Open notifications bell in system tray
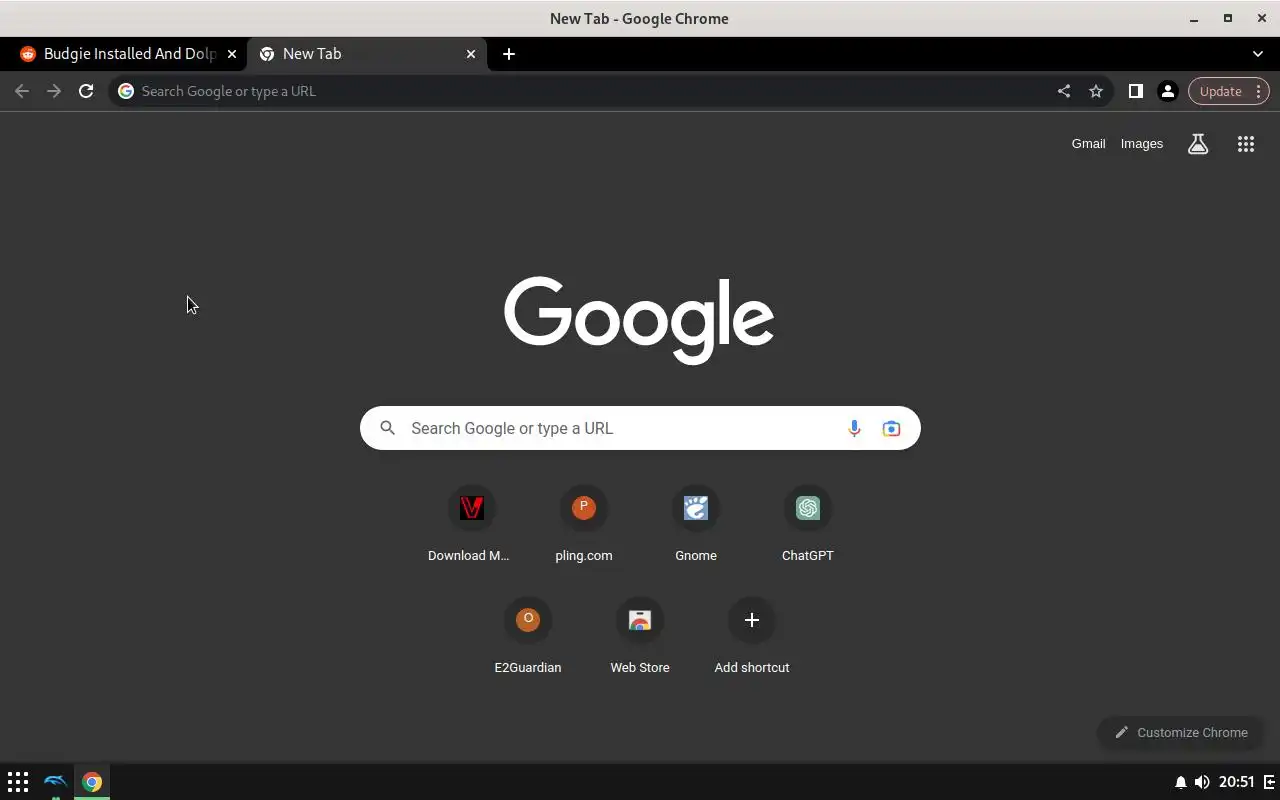This screenshot has height=800, width=1280. point(1180,782)
